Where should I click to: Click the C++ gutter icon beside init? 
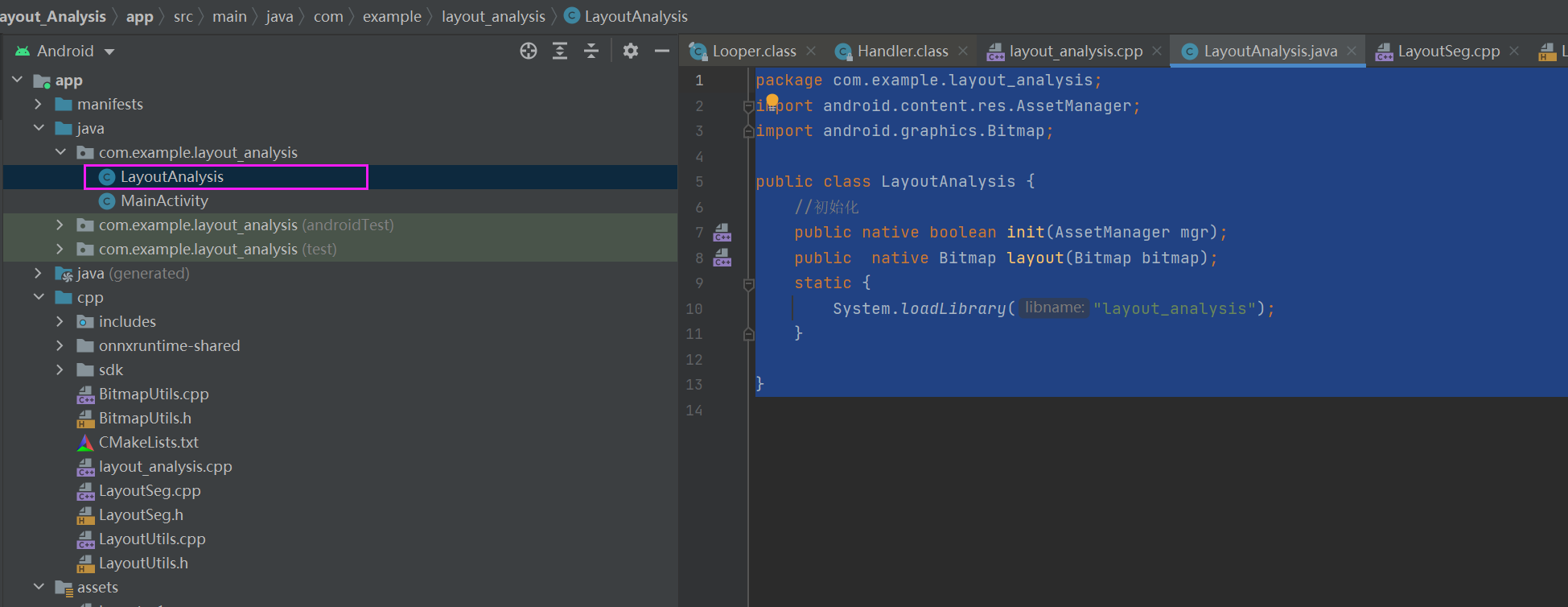[722, 233]
